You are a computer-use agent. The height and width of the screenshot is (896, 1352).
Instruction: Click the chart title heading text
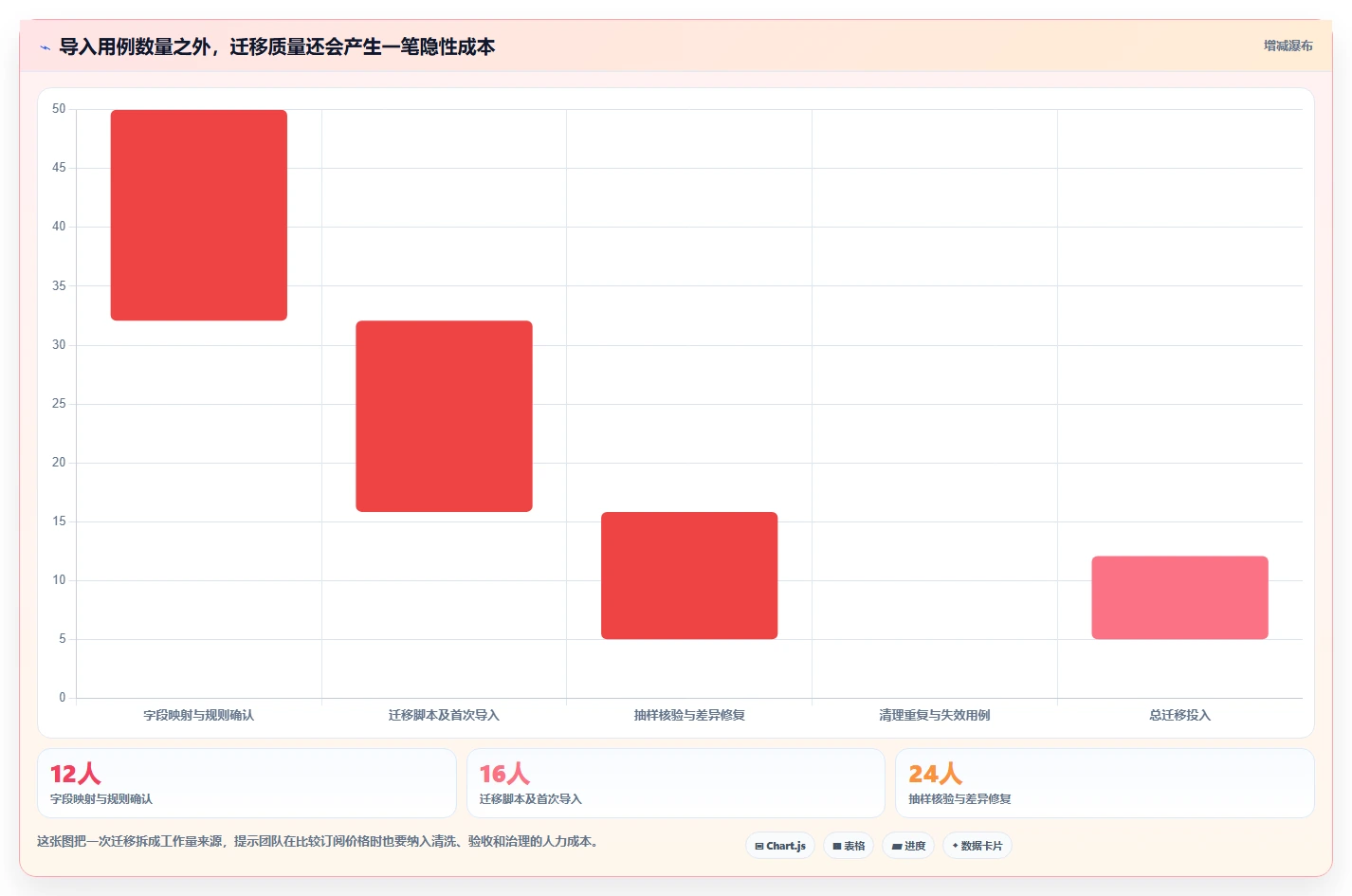click(x=277, y=46)
